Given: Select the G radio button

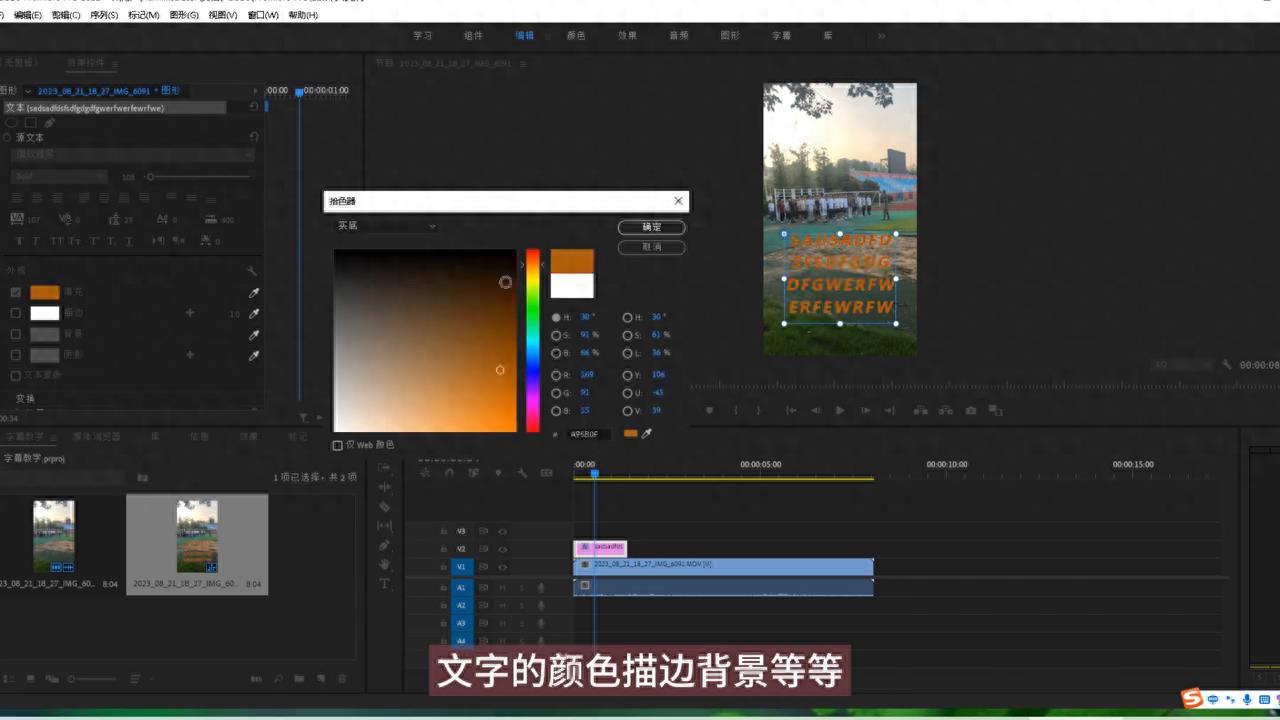Looking at the screenshot, I should tap(556, 393).
